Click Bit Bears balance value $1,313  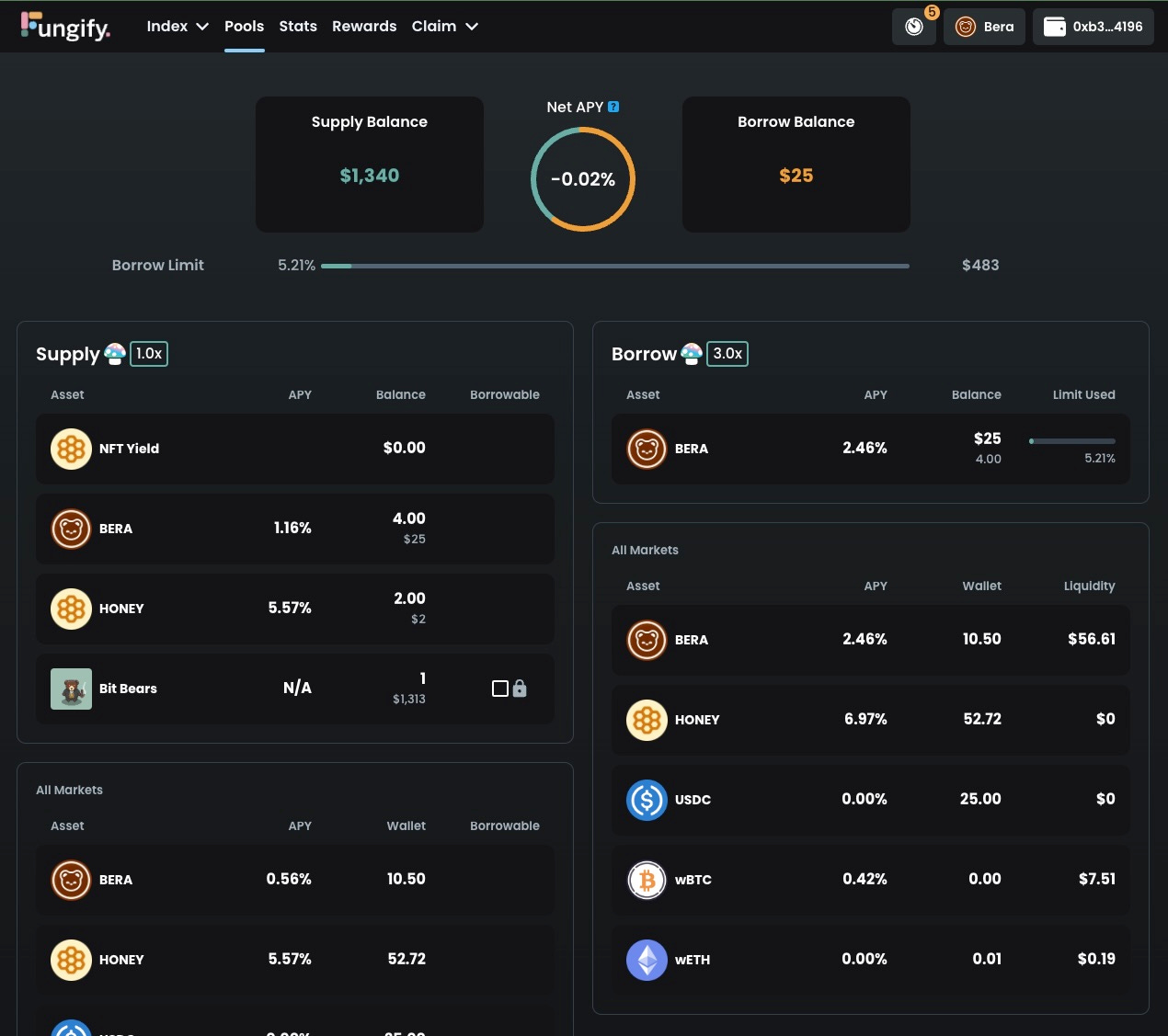pos(409,700)
